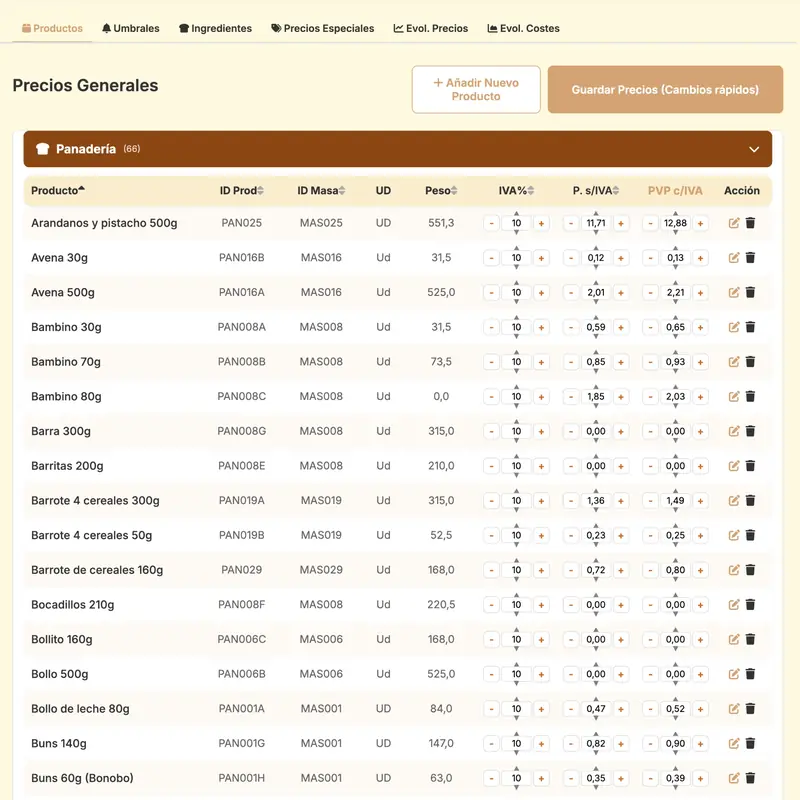Delete Barritas 200g product
The image size is (800, 800).
[x=750, y=466]
